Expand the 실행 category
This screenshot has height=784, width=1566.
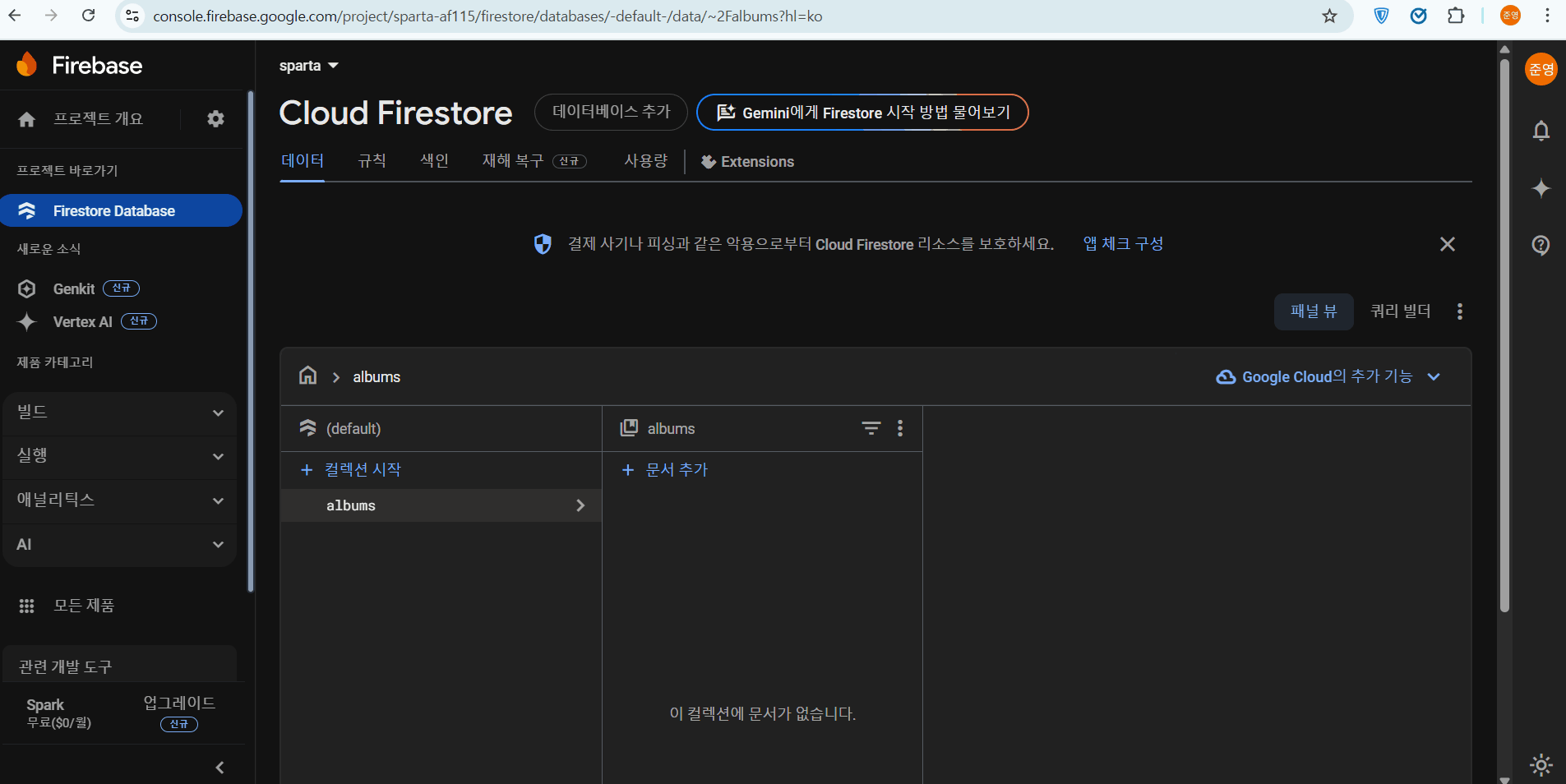click(x=120, y=456)
